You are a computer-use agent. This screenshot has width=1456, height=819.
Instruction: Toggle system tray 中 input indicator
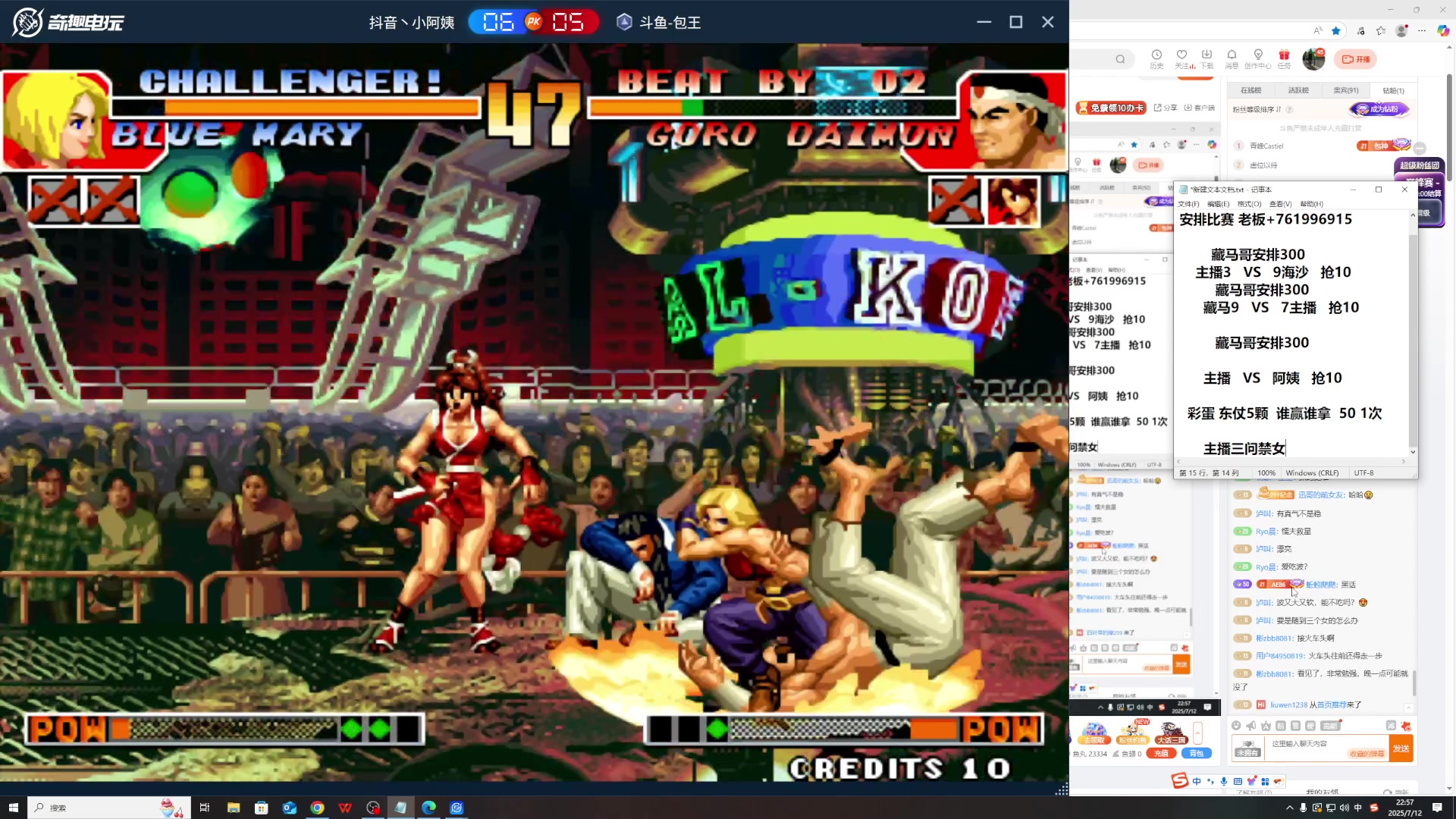tap(1358, 808)
